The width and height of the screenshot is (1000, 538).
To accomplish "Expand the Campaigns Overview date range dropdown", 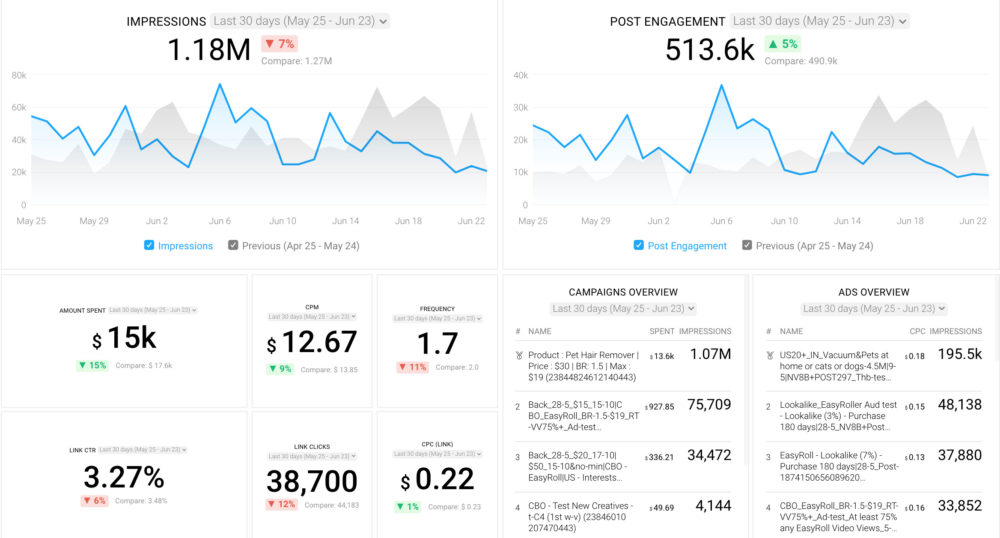I will pyautogui.click(x=623, y=309).
